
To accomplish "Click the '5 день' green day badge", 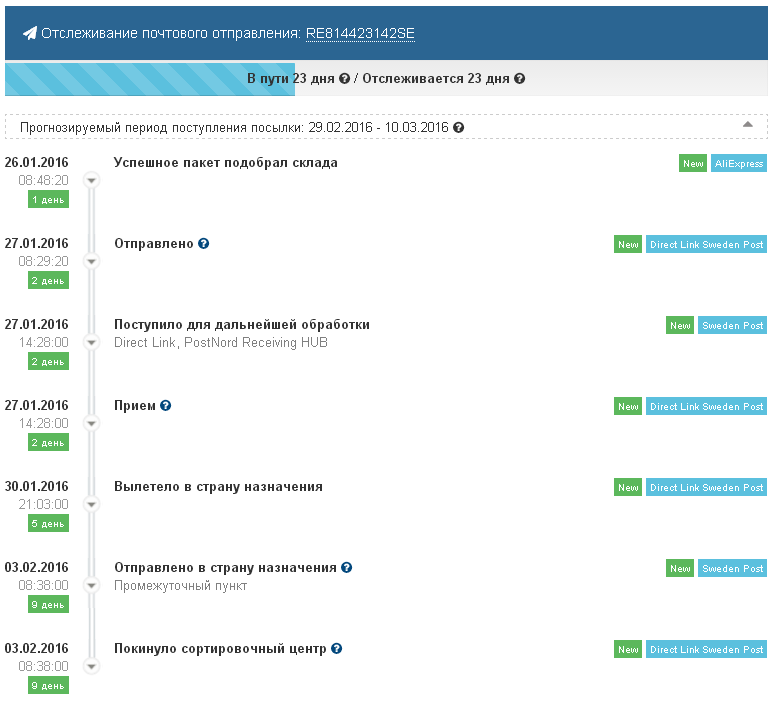I will (48, 523).
